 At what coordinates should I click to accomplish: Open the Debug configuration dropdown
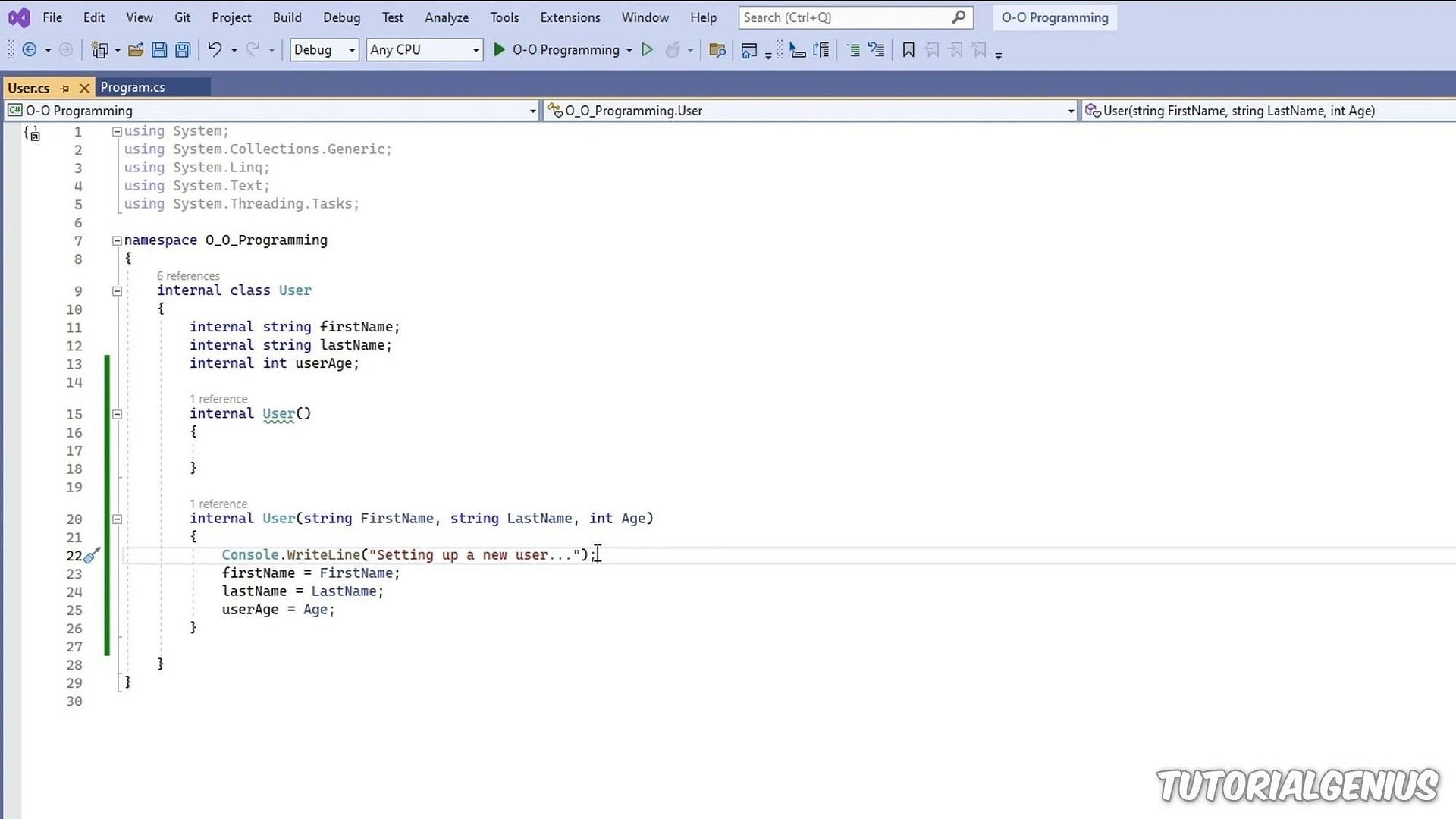tap(351, 50)
